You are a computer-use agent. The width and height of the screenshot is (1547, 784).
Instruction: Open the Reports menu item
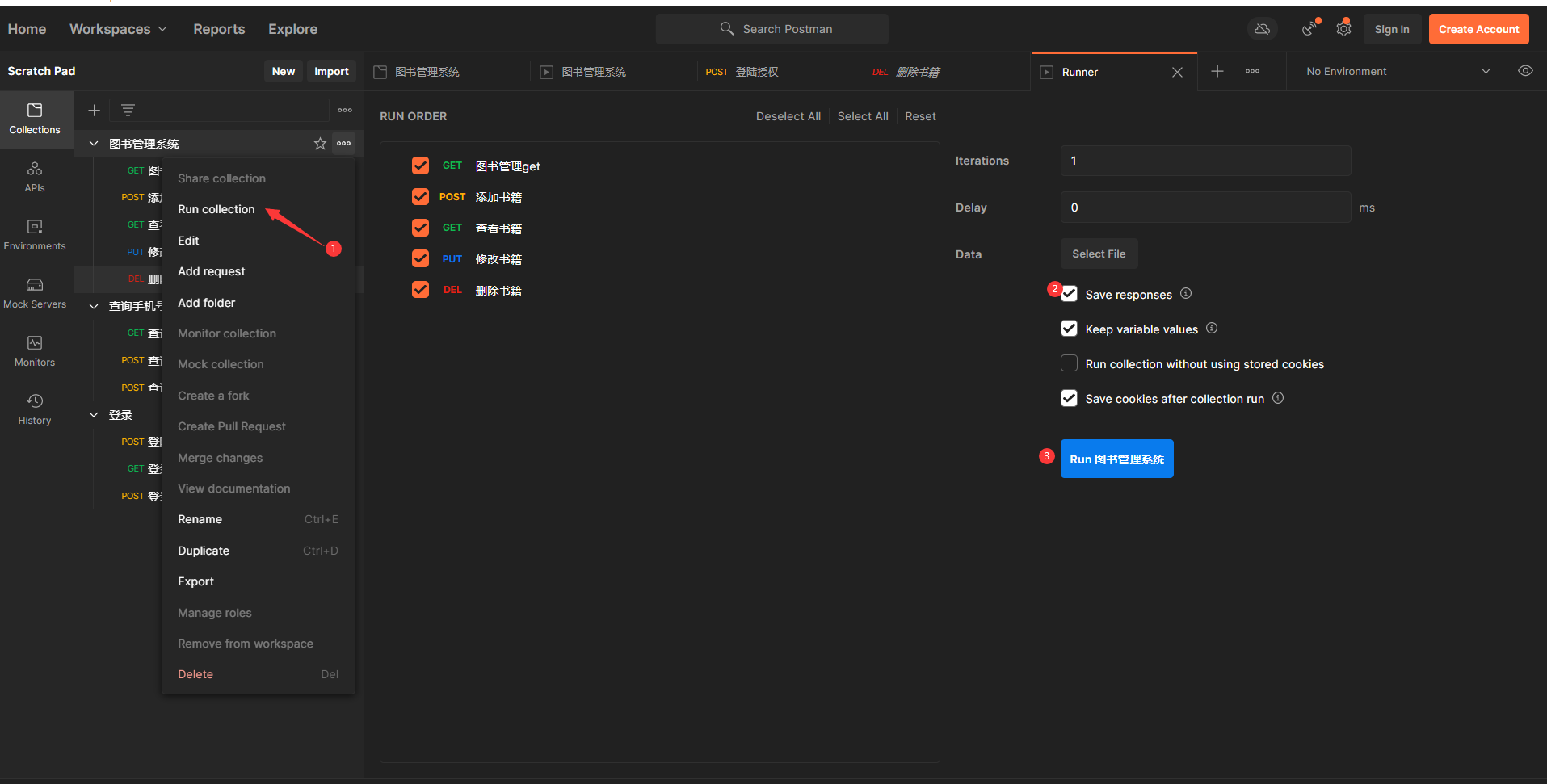[219, 29]
